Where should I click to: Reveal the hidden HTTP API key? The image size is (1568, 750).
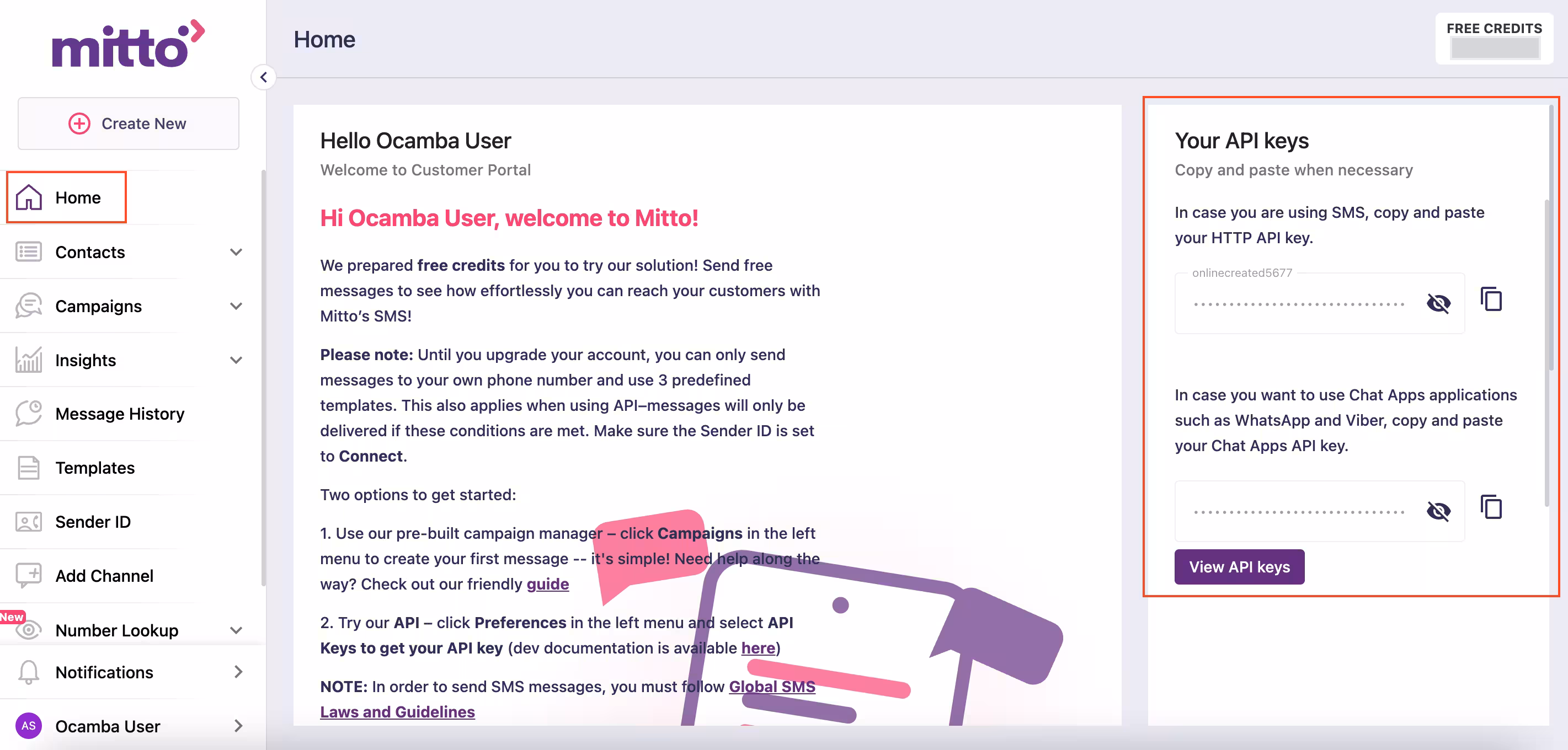coord(1438,303)
